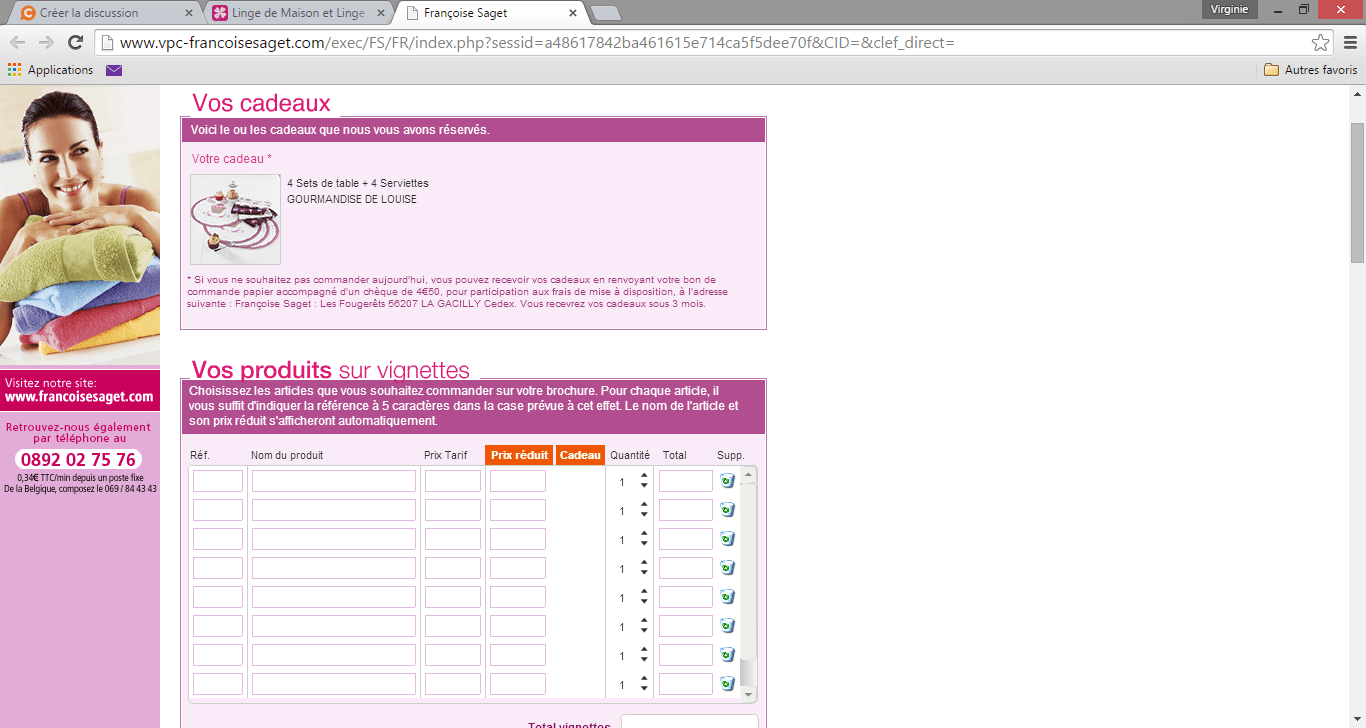Open the Chrome menu hamburger icon
This screenshot has height=728, width=1366.
coord(1349,43)
